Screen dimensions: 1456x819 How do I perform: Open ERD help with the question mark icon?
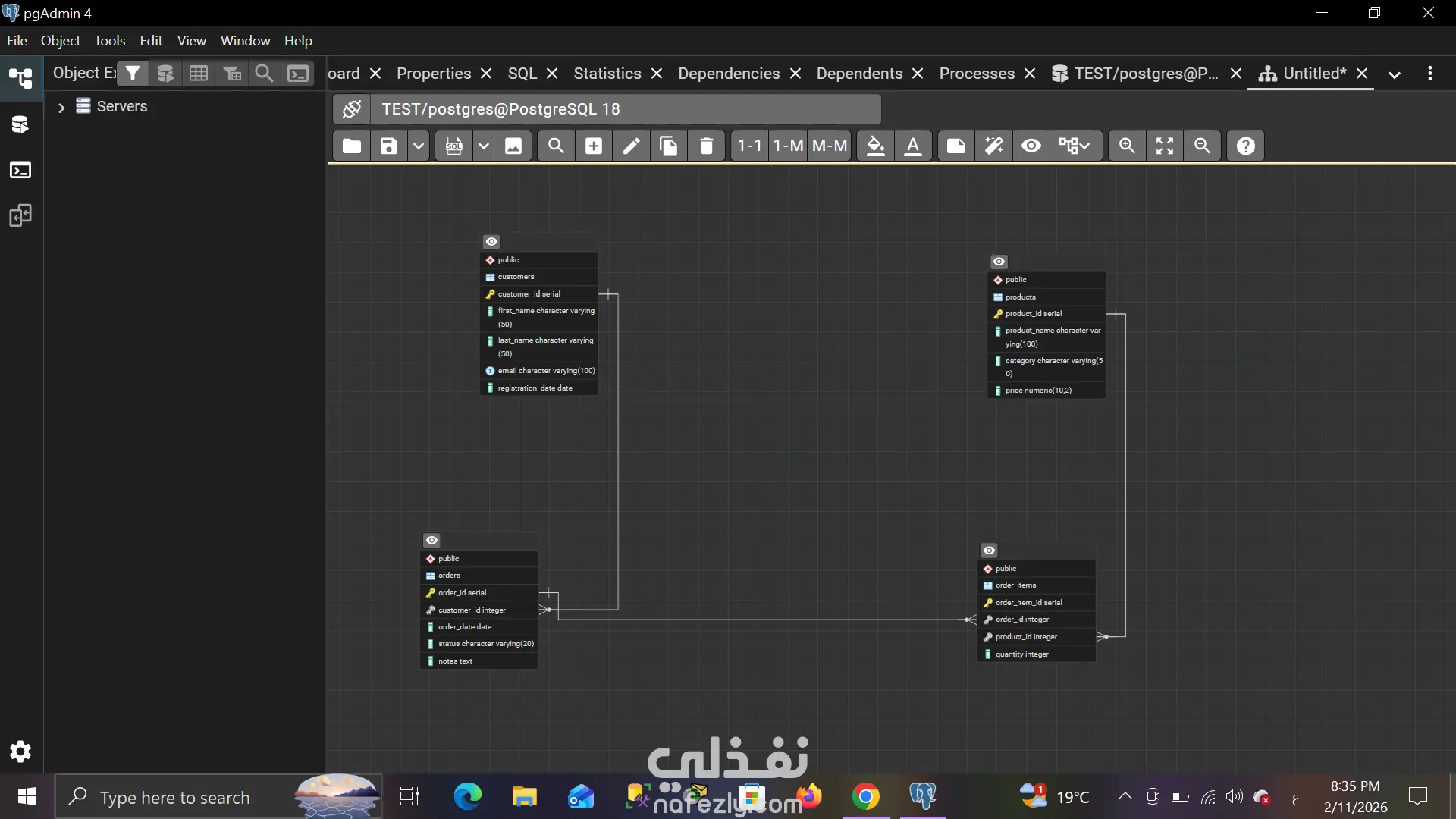pyautogui.click(x=1246, y=146)
